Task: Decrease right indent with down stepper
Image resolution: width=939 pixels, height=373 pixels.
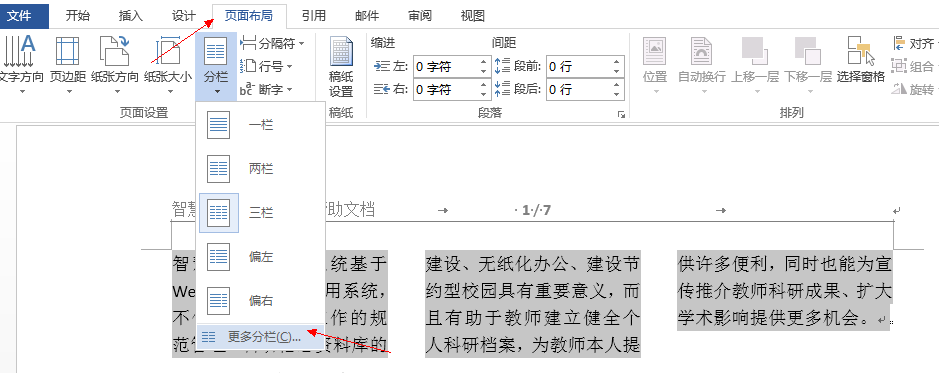Action: click(484, 94)
